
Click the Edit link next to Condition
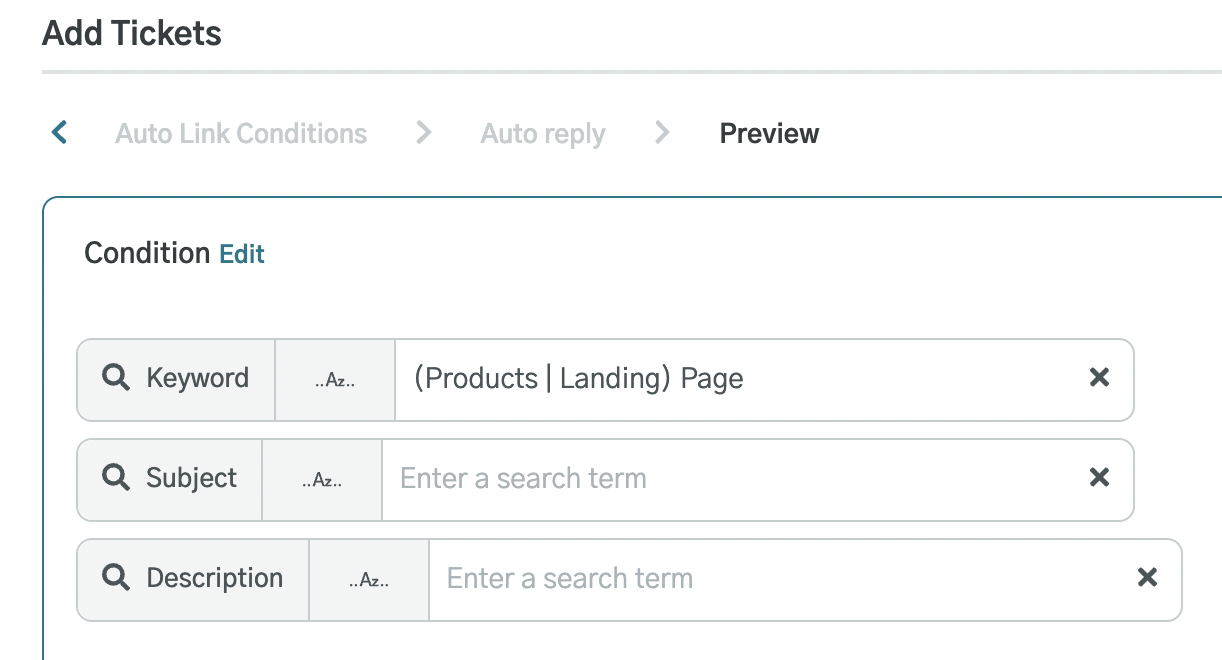(x=242, y=254)
